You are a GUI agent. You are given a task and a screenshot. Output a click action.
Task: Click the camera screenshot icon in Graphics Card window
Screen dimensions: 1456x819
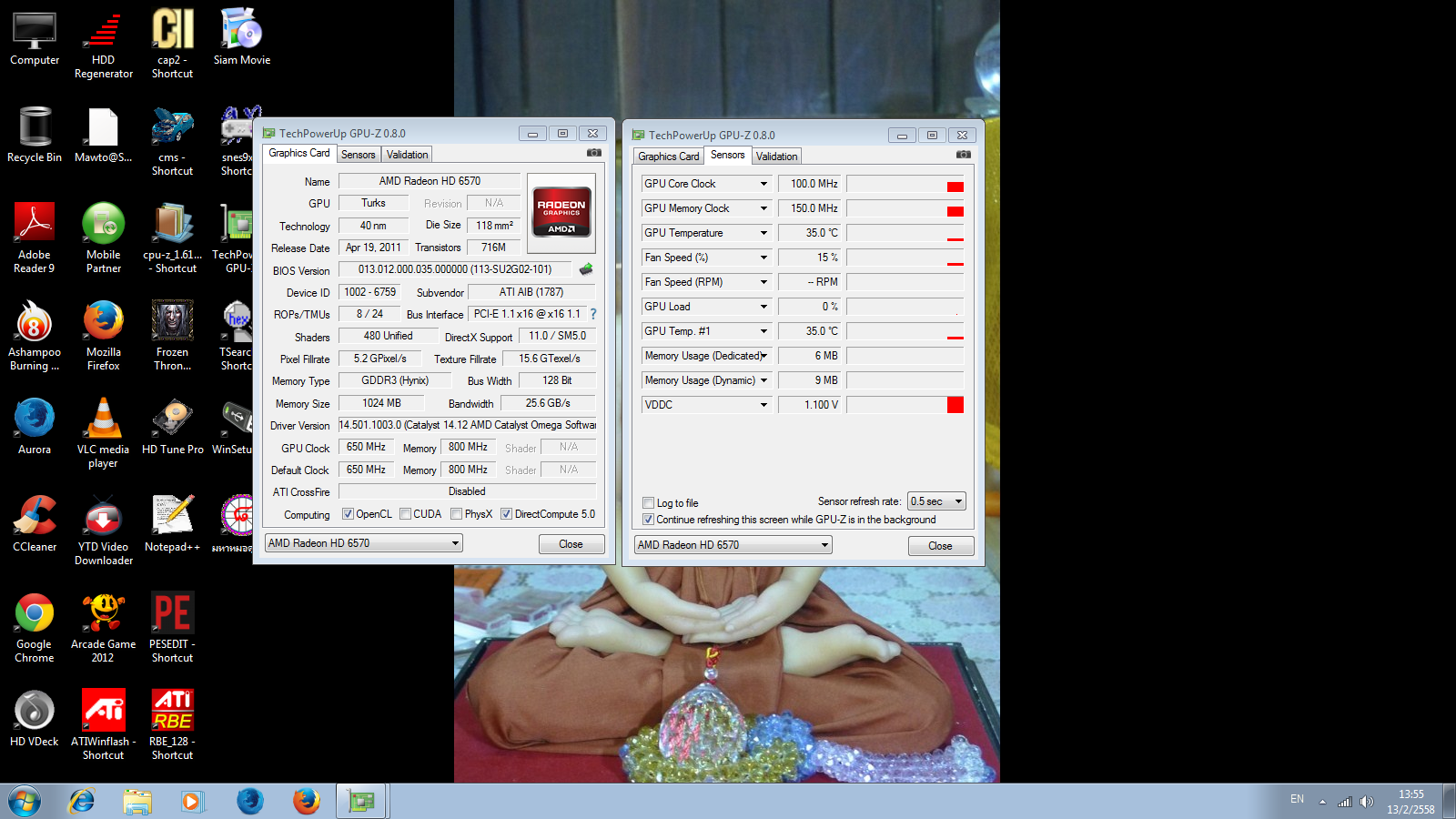tap(593, 153)
